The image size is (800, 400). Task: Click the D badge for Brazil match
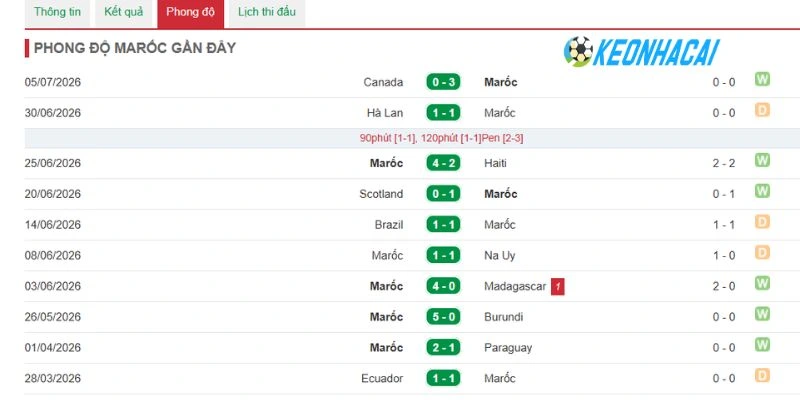pos(762,222)
